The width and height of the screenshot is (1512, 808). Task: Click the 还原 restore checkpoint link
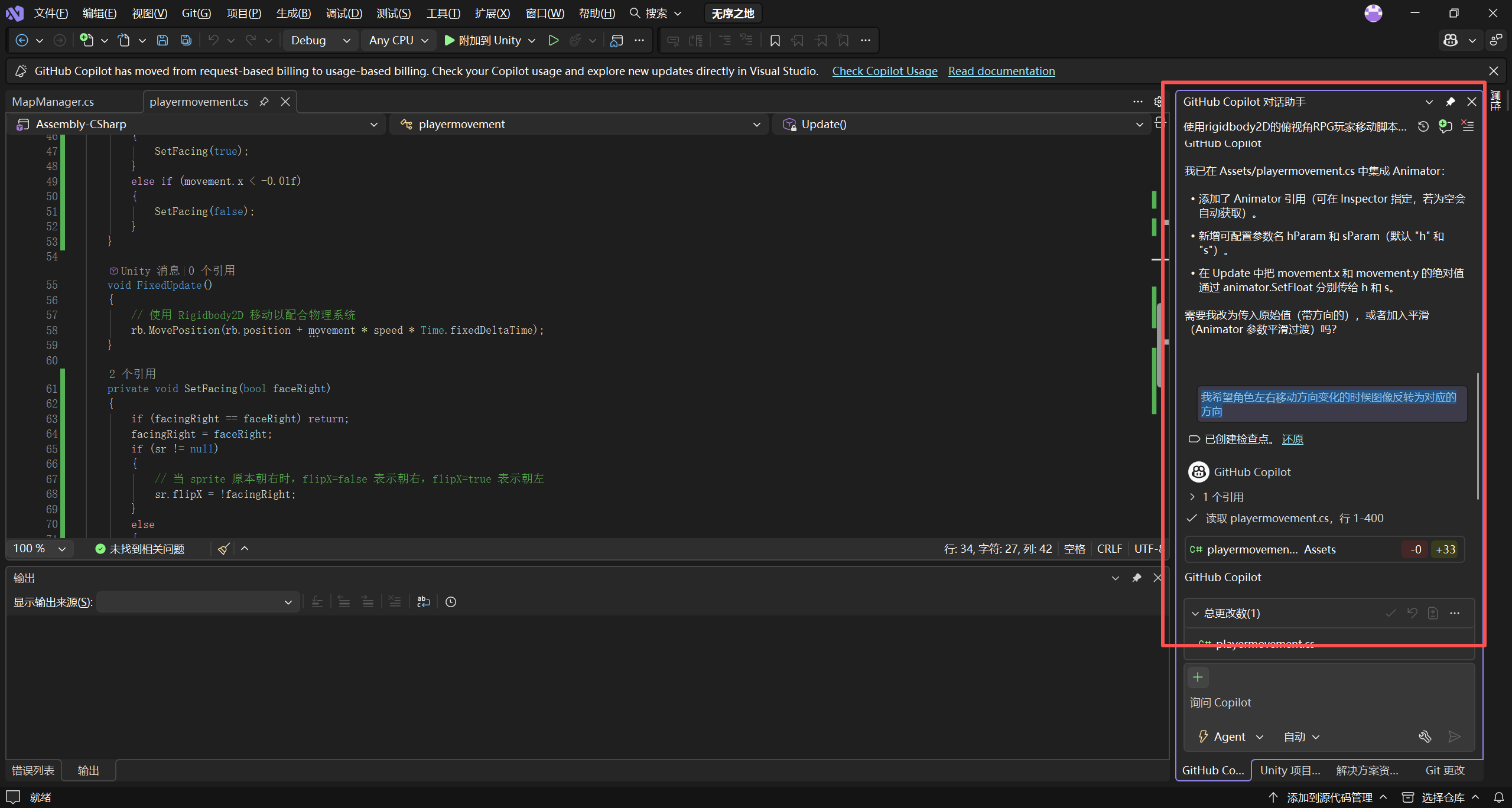click(x=1292, y=439)
